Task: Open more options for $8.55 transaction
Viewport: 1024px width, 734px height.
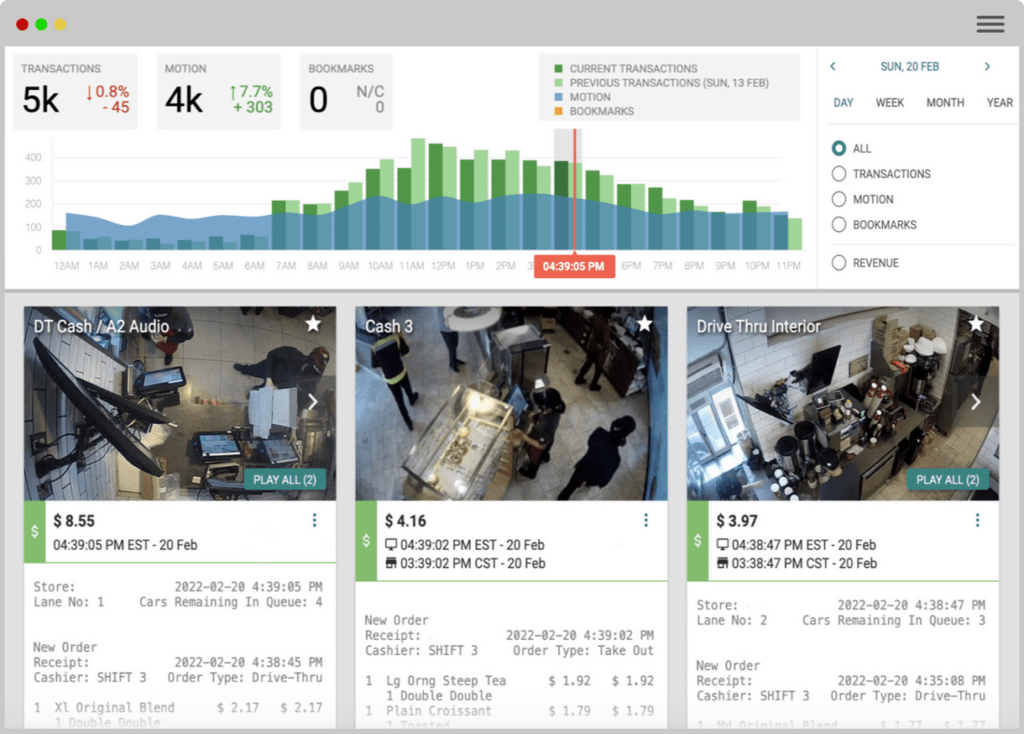Action: click(x=314, y=520)
